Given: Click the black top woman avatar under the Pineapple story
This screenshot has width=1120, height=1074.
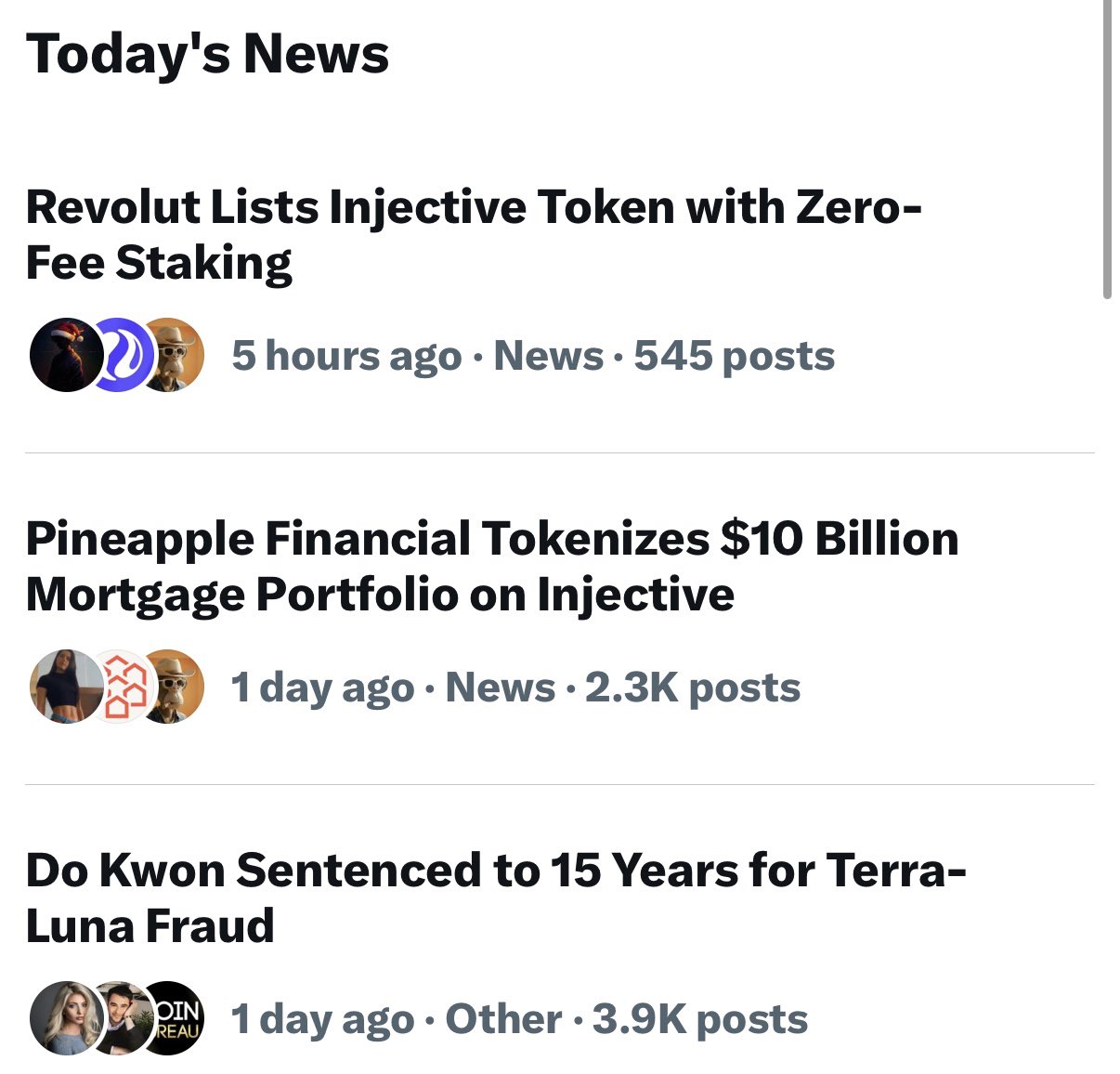Looking at the screenshot, I should coord(63,687).
